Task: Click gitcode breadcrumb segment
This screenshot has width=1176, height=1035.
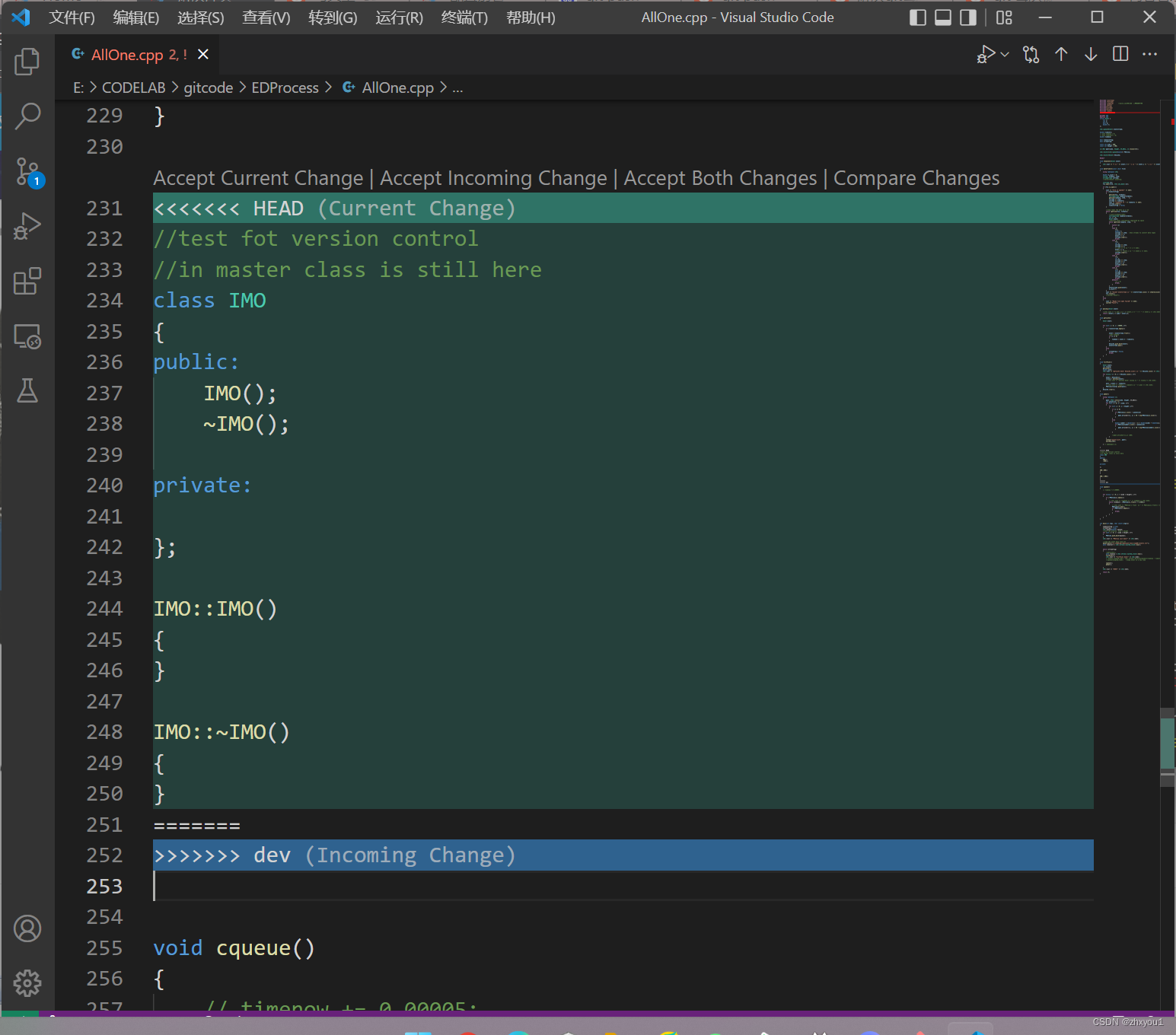Action: point(209,88)
